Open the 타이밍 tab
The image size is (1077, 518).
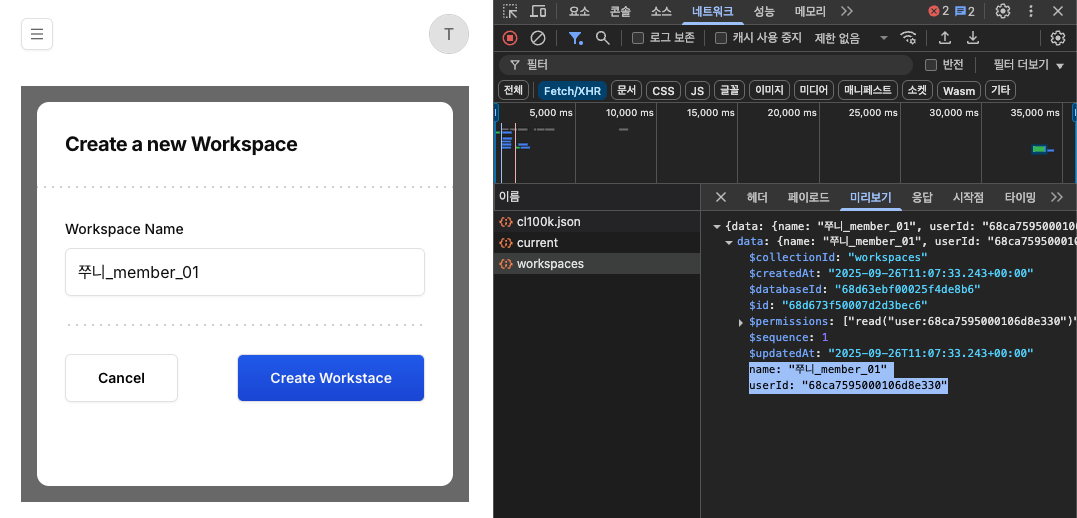coord(1020,197)
